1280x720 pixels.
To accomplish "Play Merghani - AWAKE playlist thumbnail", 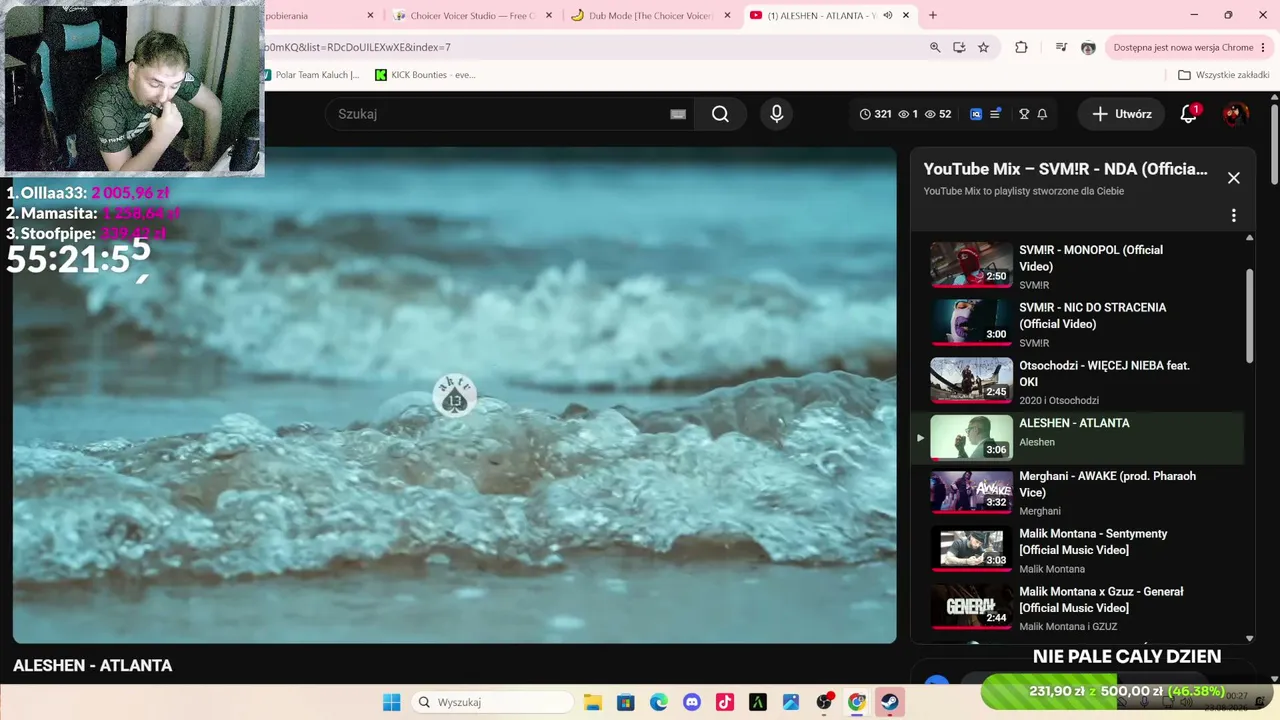I will pyautogui.click(x=971, y=491).
